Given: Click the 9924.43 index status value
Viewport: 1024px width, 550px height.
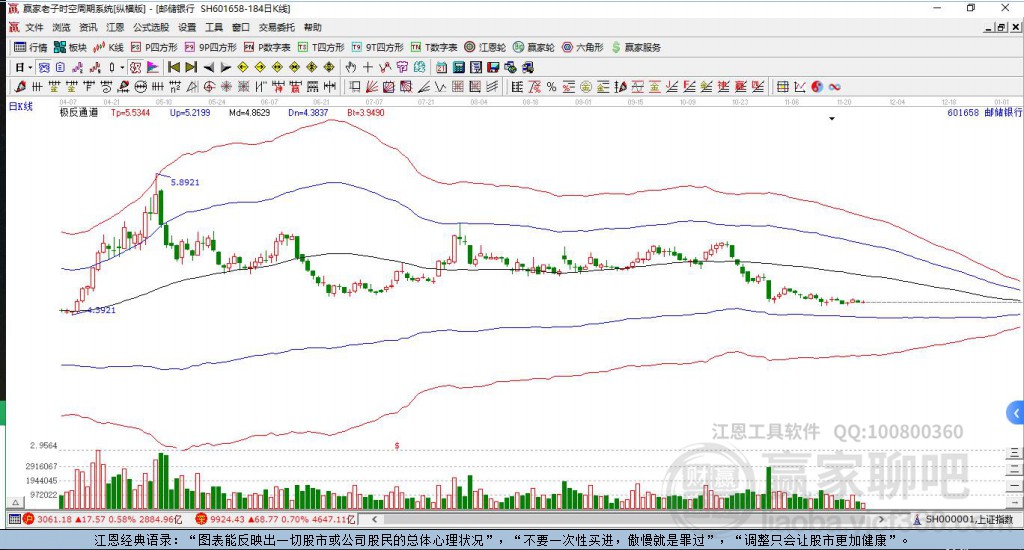Looking at the screenshot, I should point(228,519).
